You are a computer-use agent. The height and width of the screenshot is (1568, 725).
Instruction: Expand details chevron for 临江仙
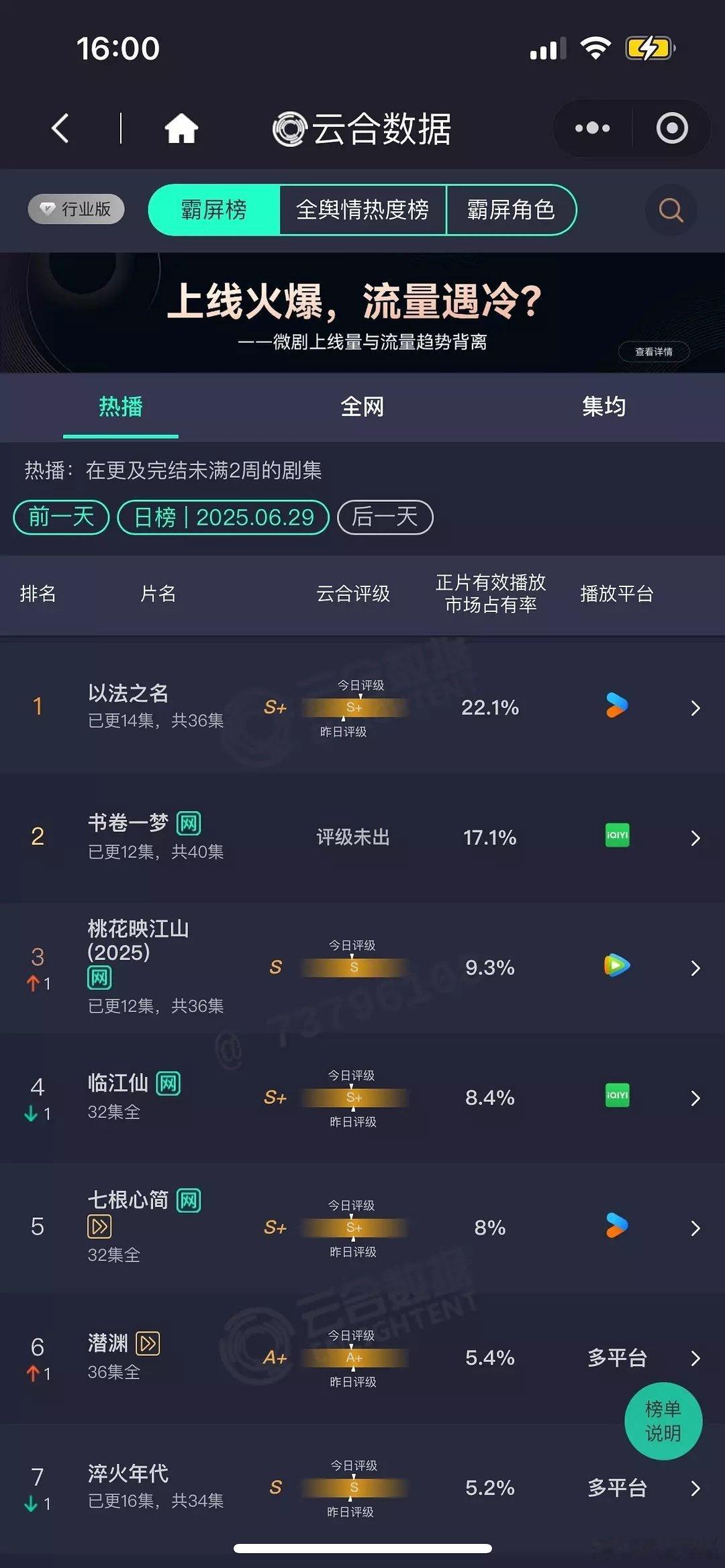tap(695, 1098)
